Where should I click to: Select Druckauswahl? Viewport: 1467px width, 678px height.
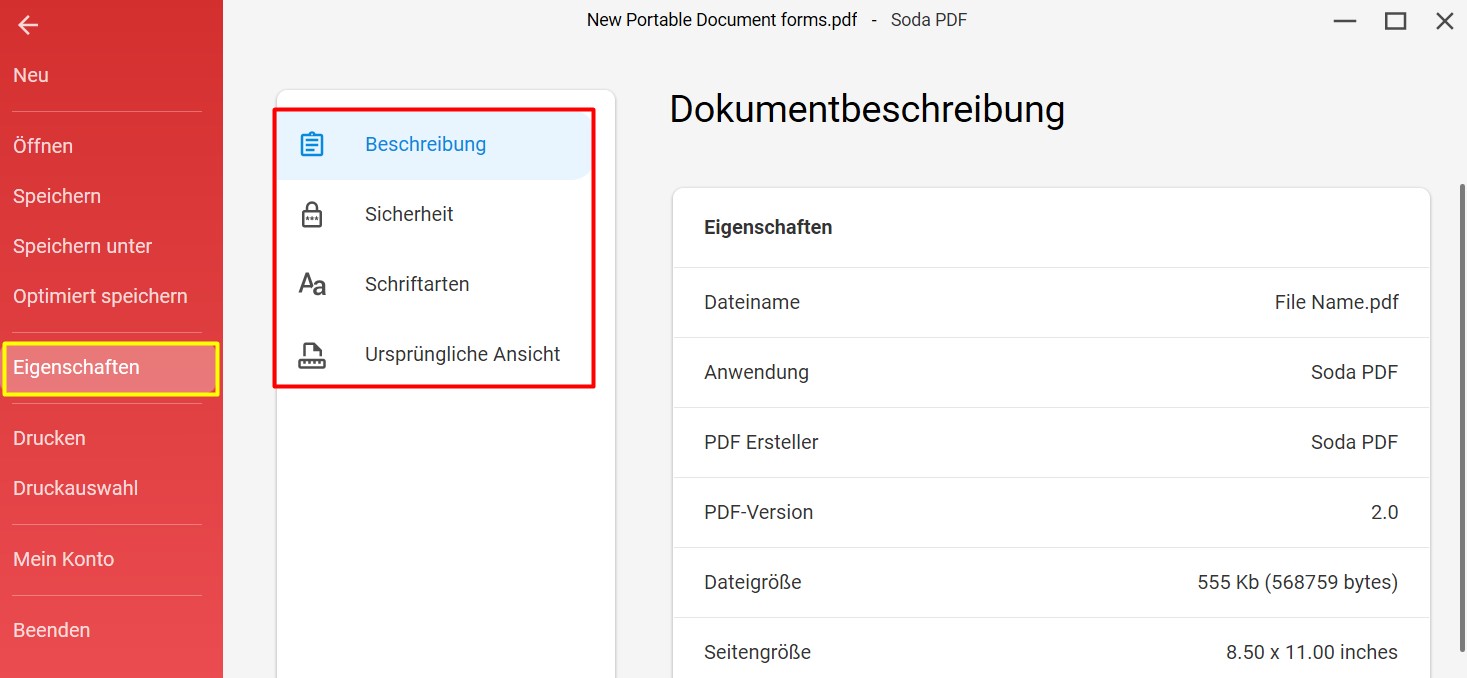(x=75, y=488)
